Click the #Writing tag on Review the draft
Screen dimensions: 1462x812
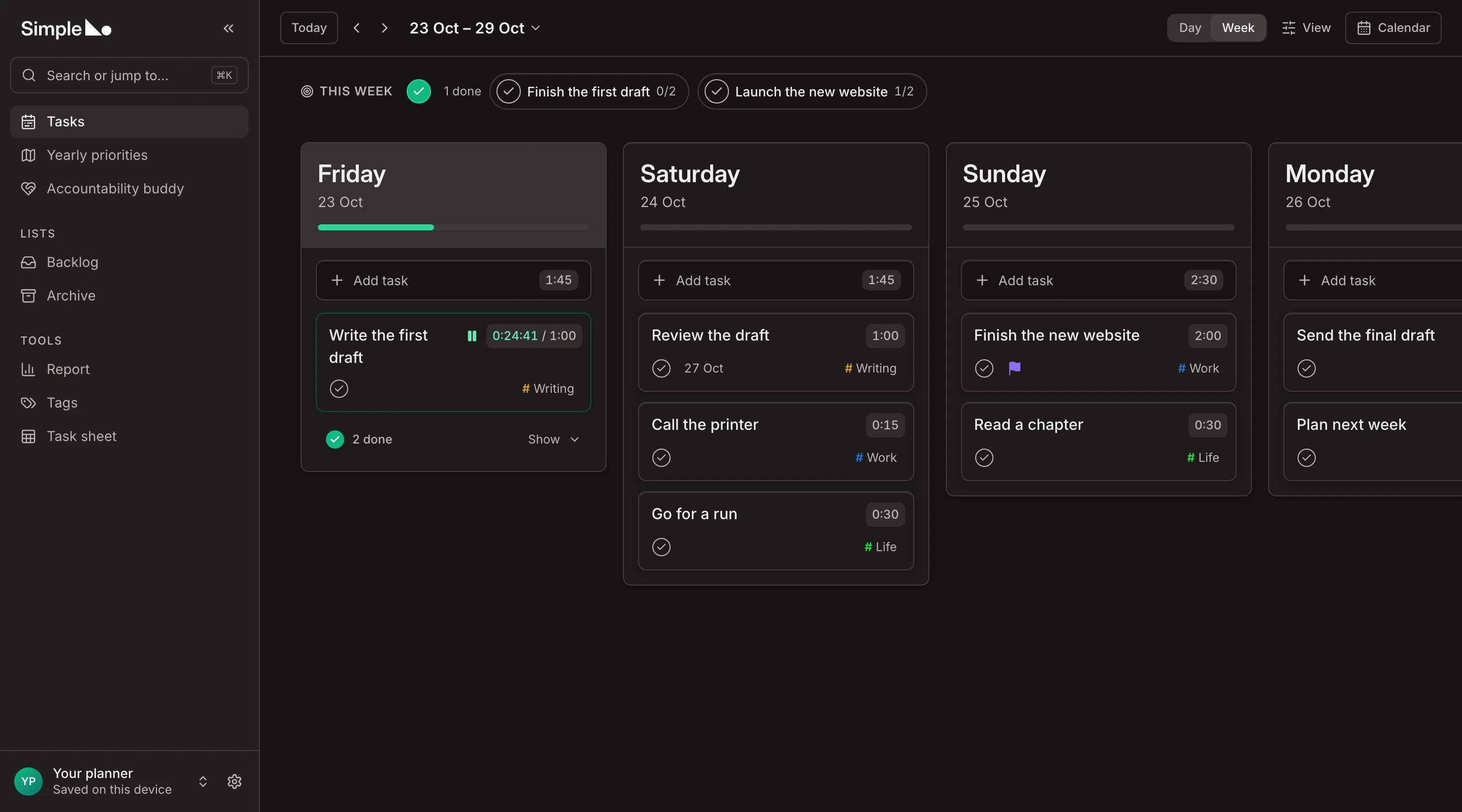click(870, 368)
